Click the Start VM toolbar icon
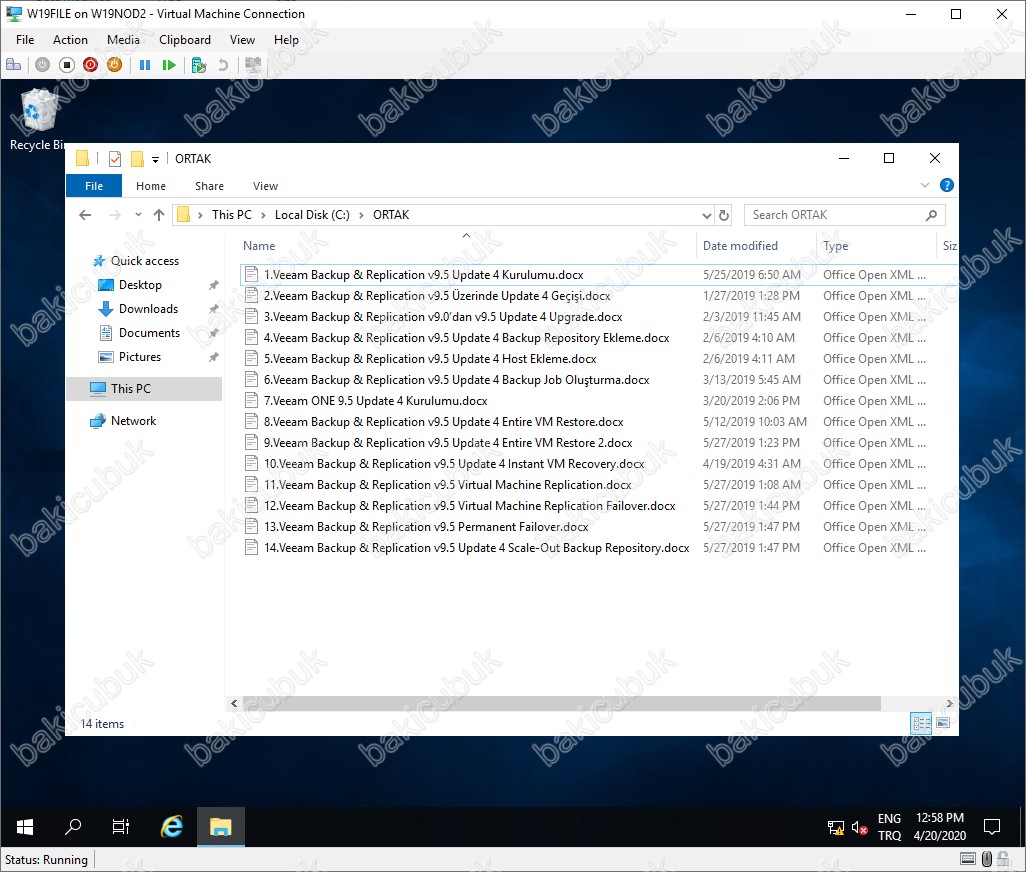Image resolution: width=1026 pixels, height=872 pixels. pyautogui.click(x=43, y=65)
